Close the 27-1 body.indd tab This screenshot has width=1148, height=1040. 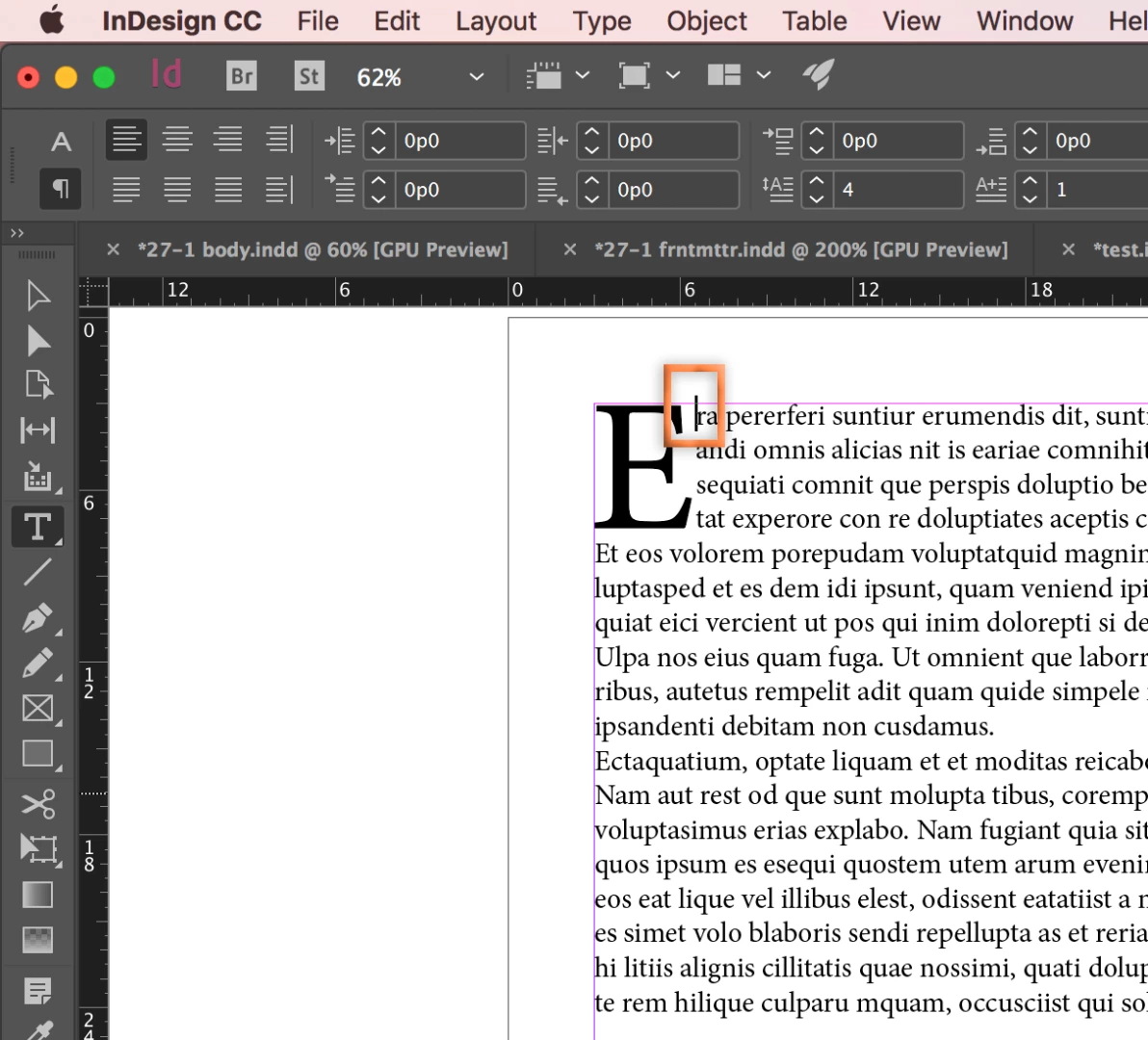[x=113, y=249]
